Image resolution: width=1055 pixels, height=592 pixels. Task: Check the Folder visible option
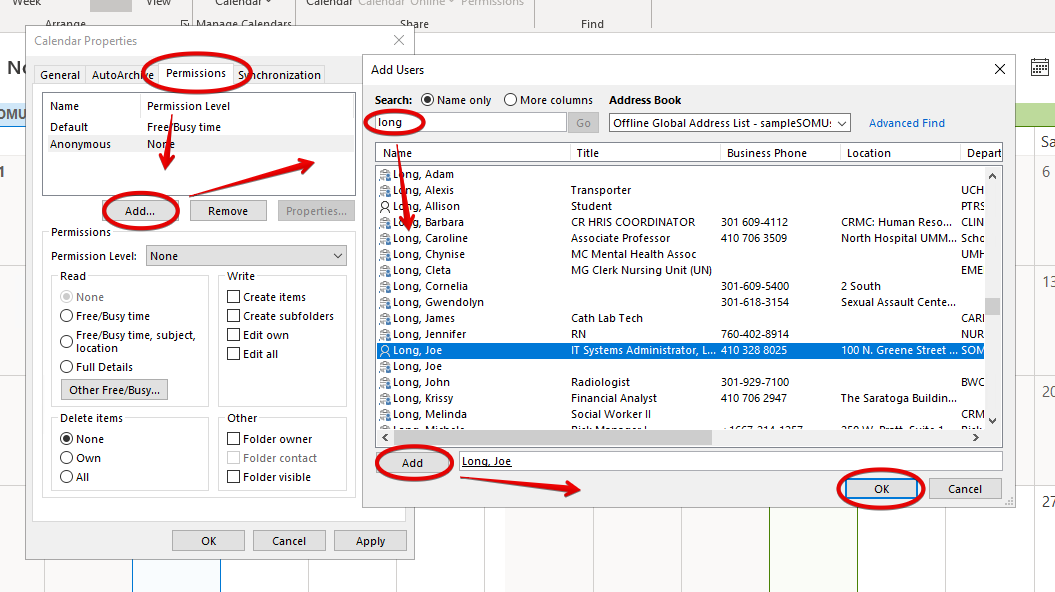(234, 477)
